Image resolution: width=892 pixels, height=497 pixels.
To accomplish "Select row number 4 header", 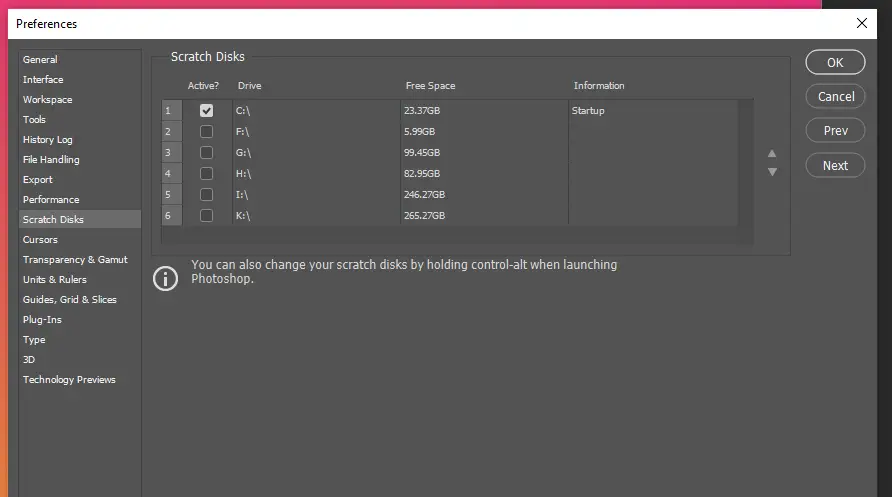I will [x=172, y=173].
